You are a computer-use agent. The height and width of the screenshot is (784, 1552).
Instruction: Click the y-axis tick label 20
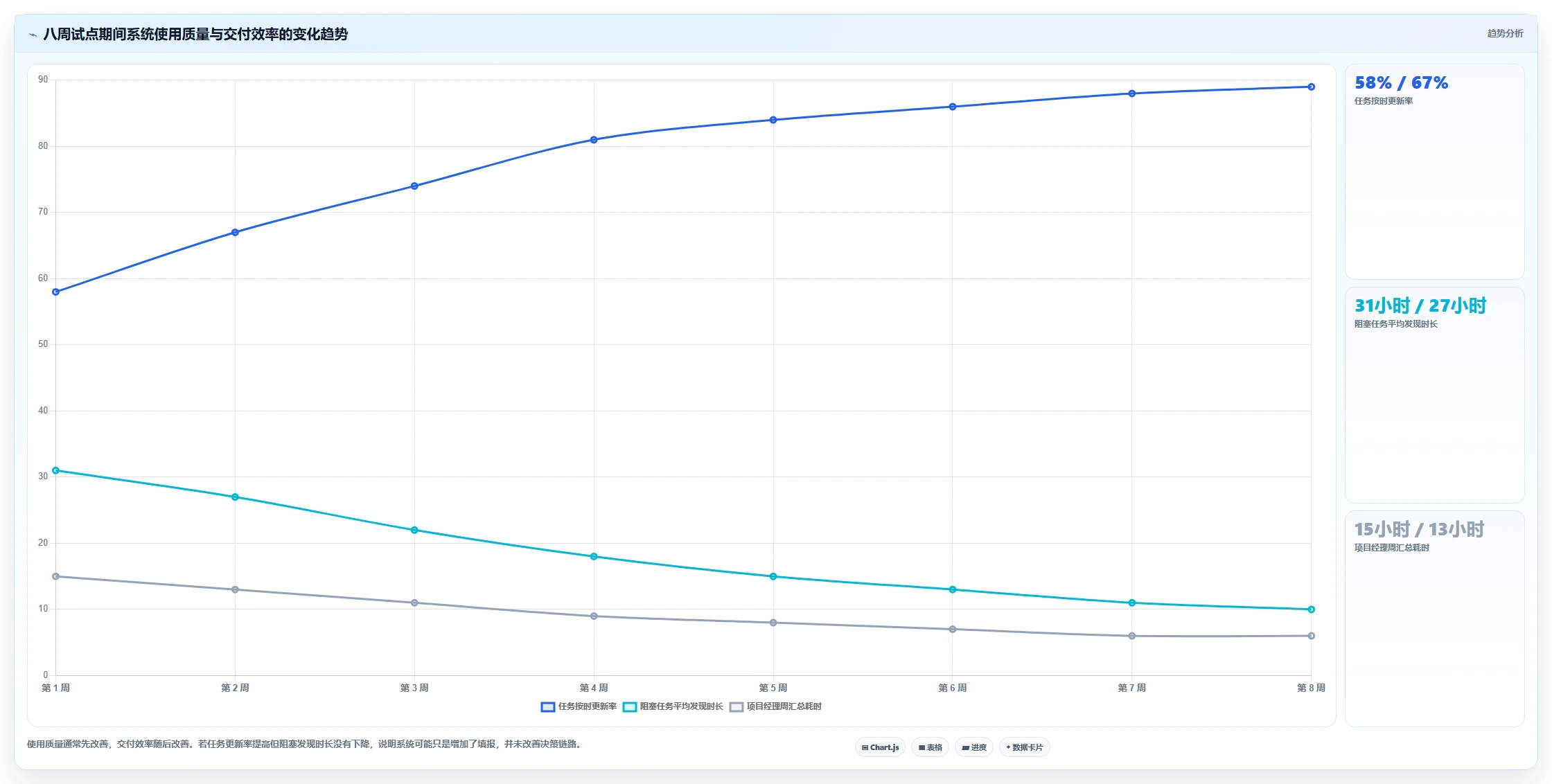click(43, 543)
